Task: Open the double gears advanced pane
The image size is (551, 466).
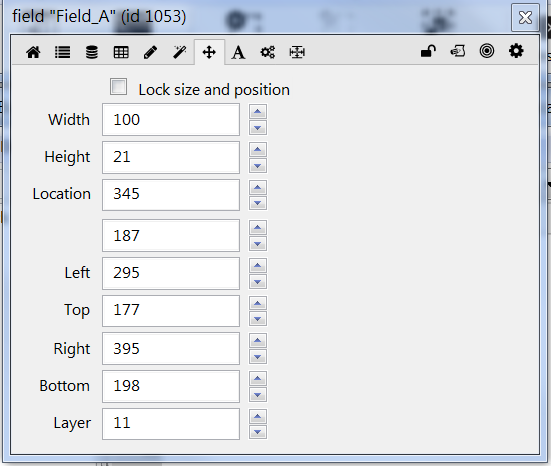Action: pyautogui.click(x=267, y=52)
